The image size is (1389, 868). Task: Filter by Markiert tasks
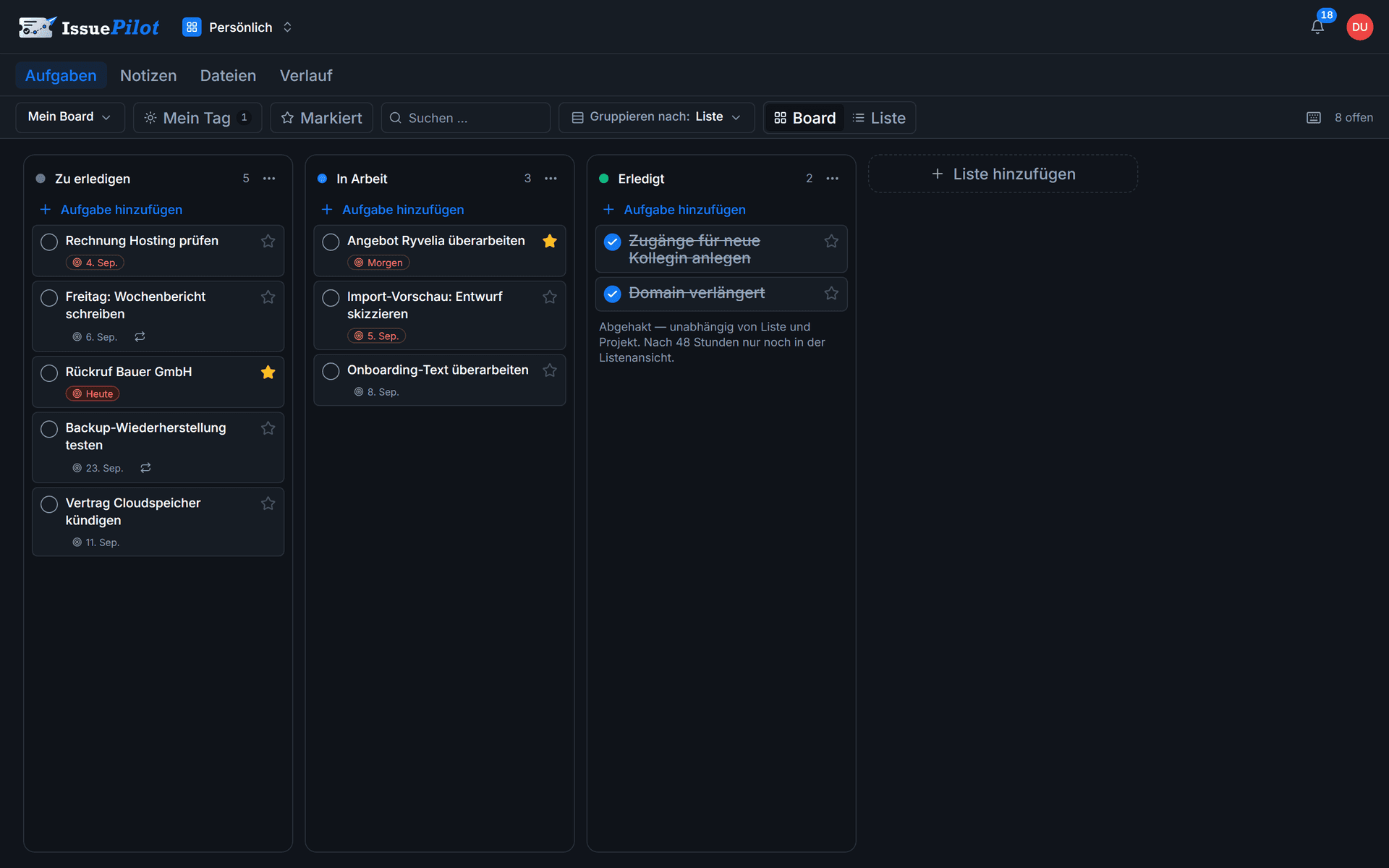click(321, 117)
